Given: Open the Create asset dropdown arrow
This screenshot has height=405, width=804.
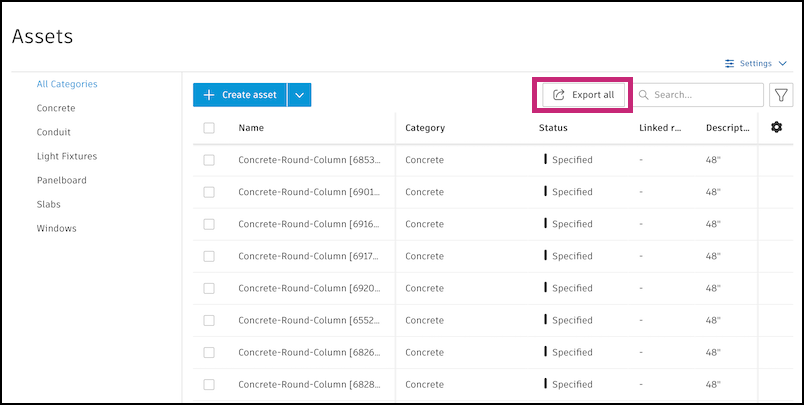Looking at the screenshot, I should [x=300, y=95].
